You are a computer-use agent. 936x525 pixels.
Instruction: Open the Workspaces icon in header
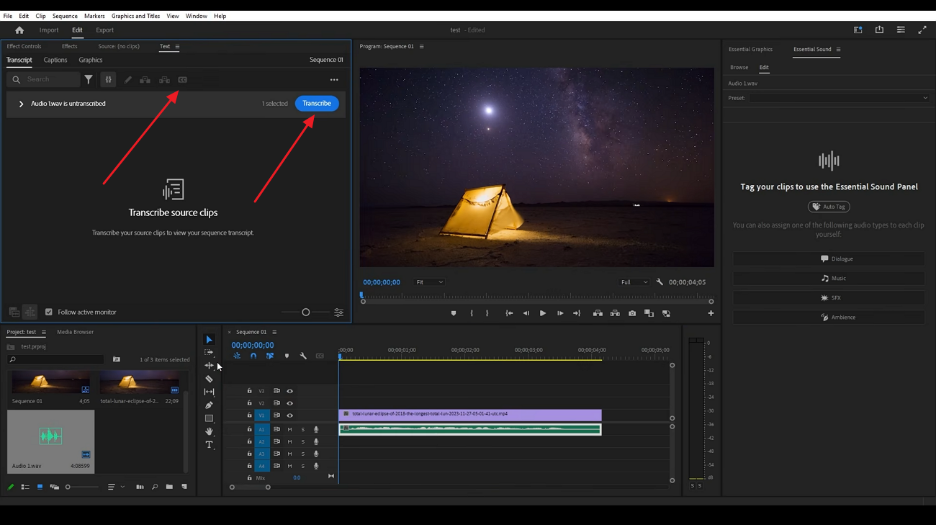858,30
